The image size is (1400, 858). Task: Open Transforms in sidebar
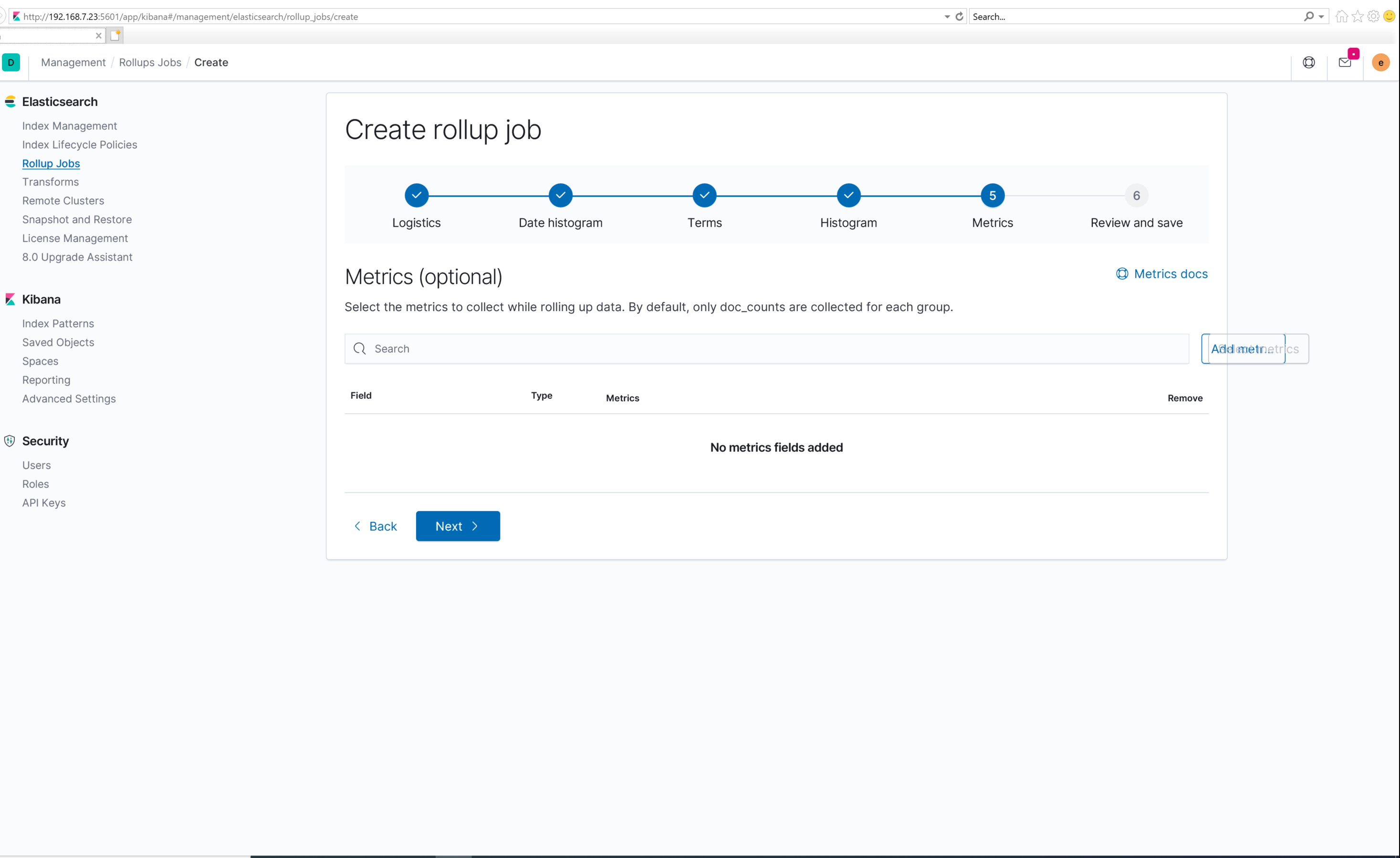coord(51,182)
